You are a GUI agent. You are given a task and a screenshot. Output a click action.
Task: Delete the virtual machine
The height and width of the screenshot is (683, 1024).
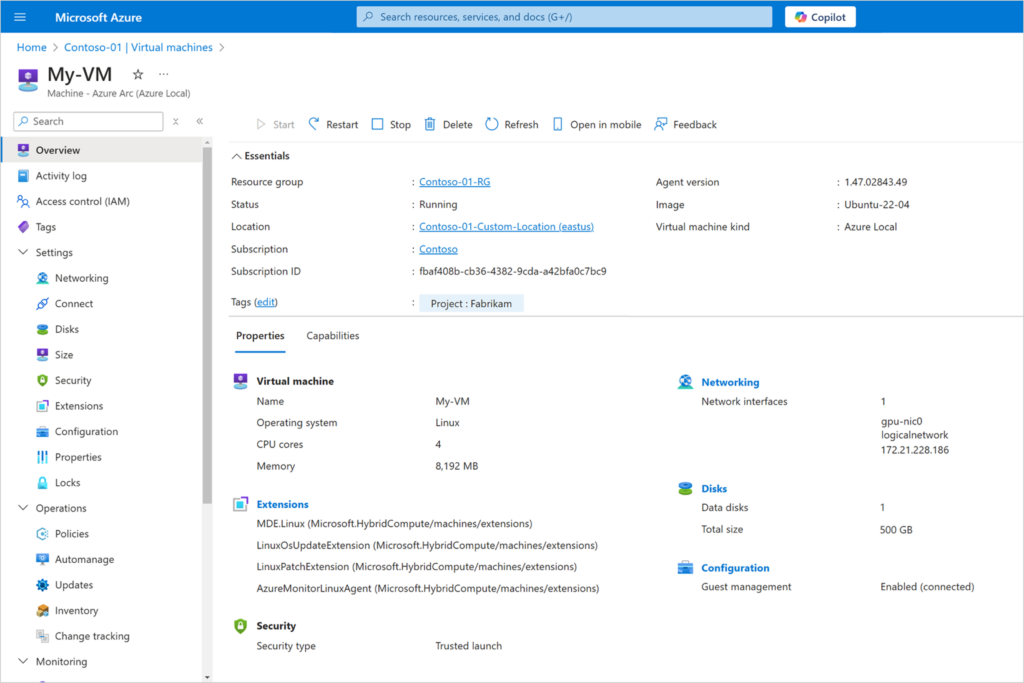[x=448, y=124]
